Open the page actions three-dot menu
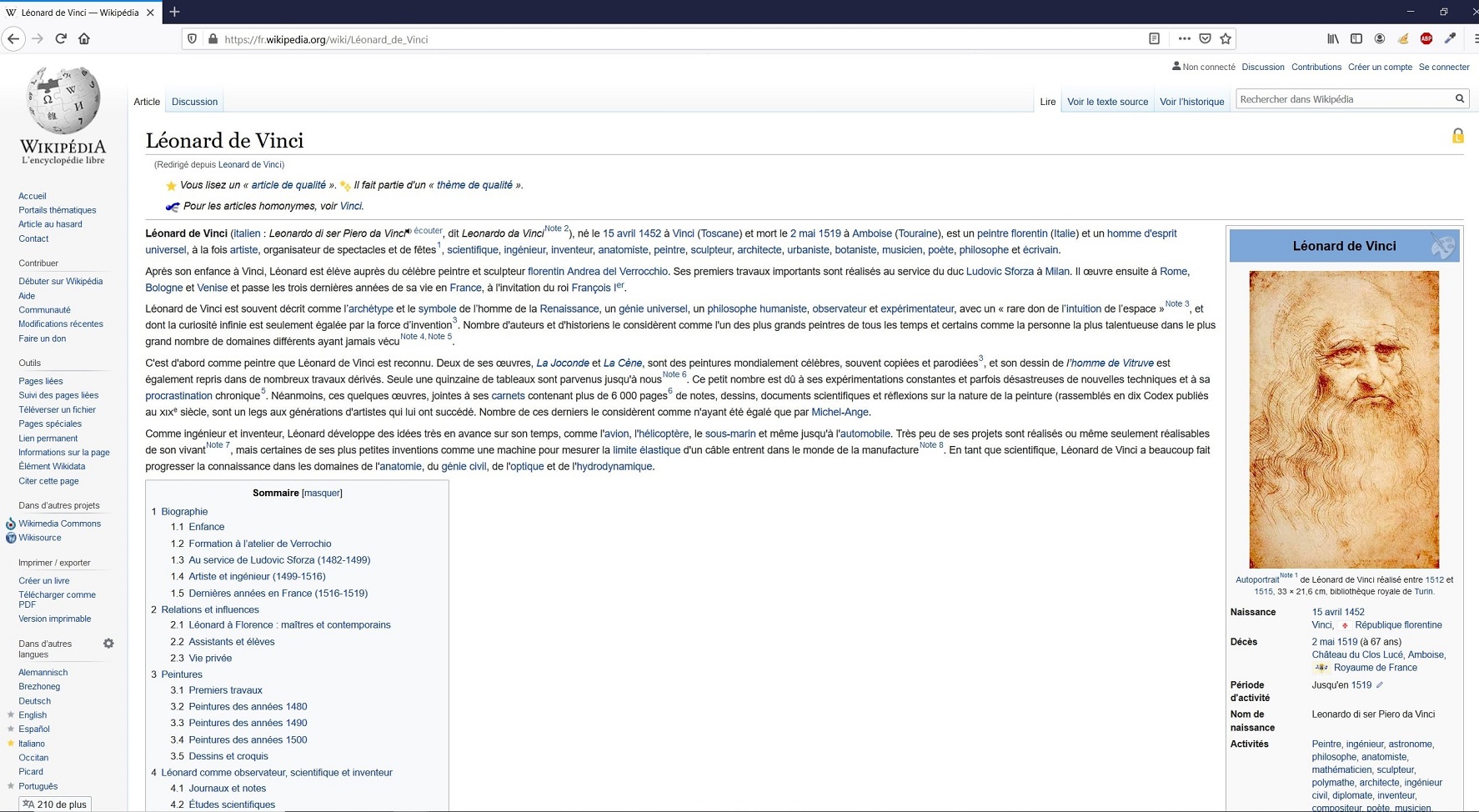Screen dimensions: 1479x812 click(x=1184, y=38)
